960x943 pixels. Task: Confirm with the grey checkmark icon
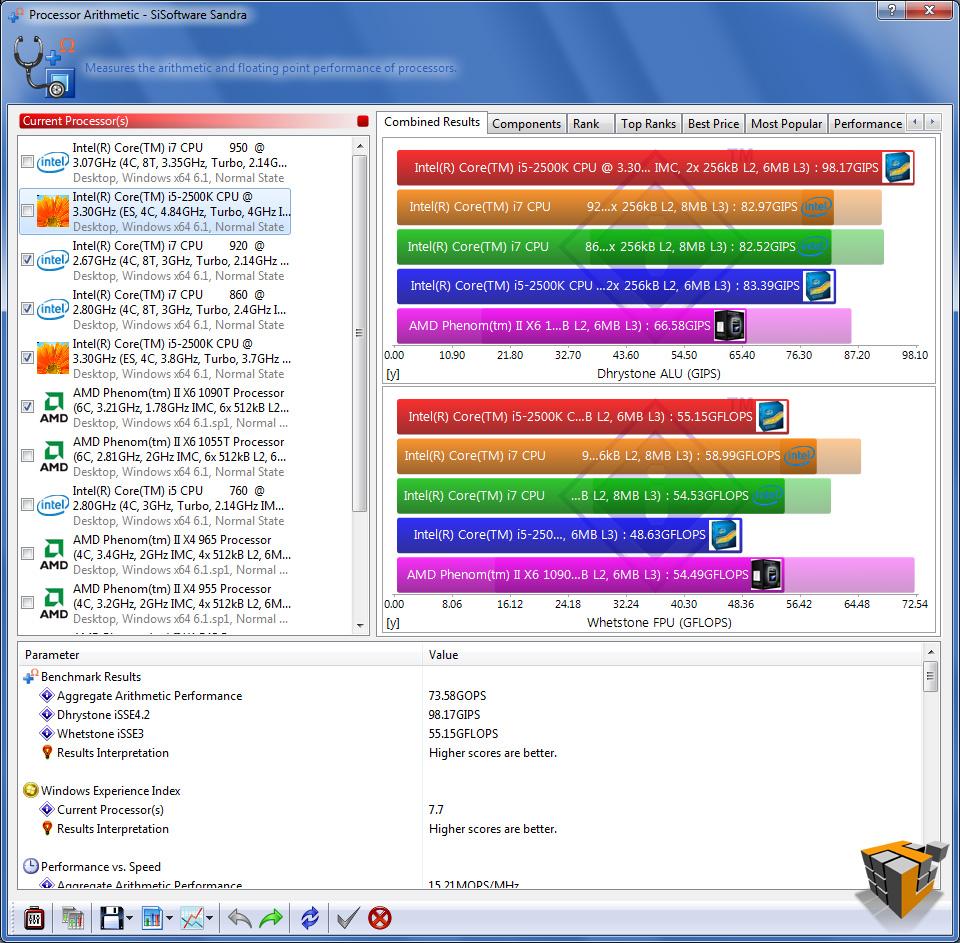click(x=348, y=918)
